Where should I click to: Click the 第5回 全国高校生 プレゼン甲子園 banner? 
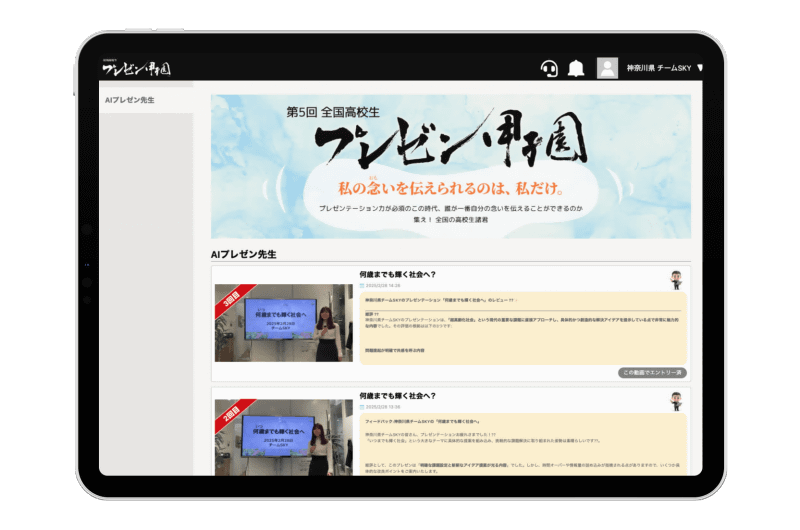click(x=451, y=166)
